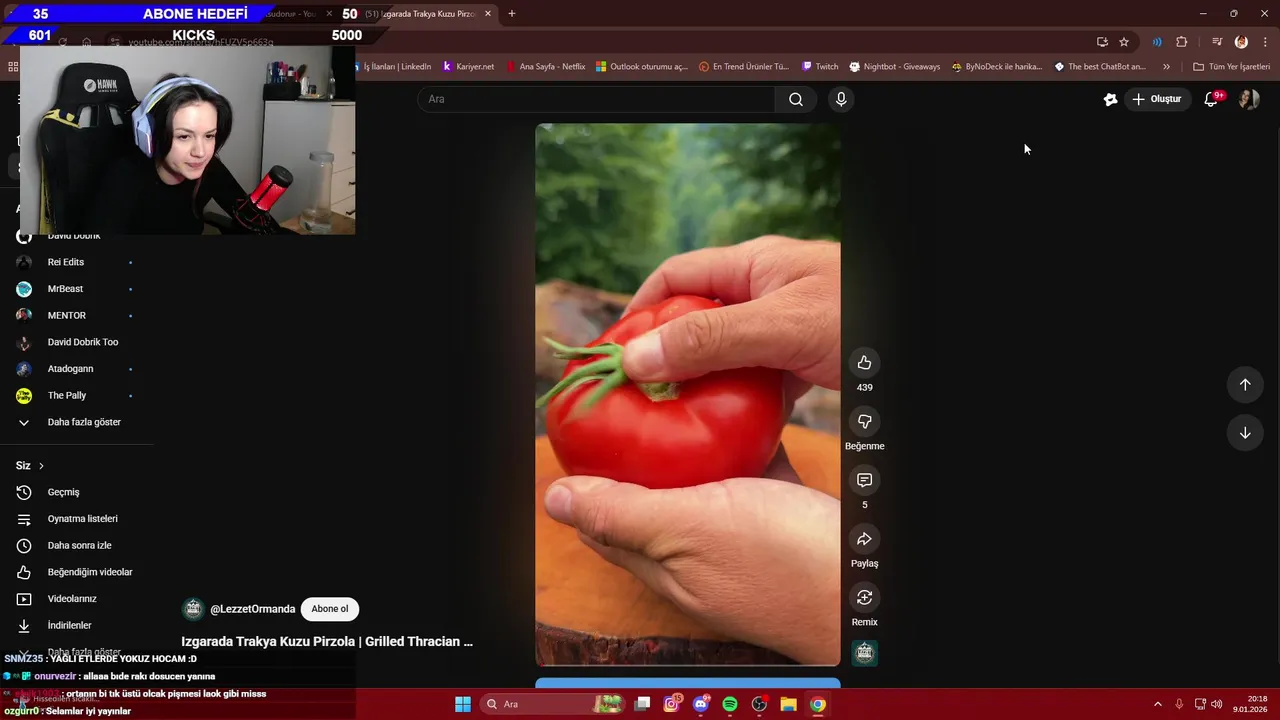Open En Trend Ürünler bookmark
1280x720 pixels.
coord(745,67)
